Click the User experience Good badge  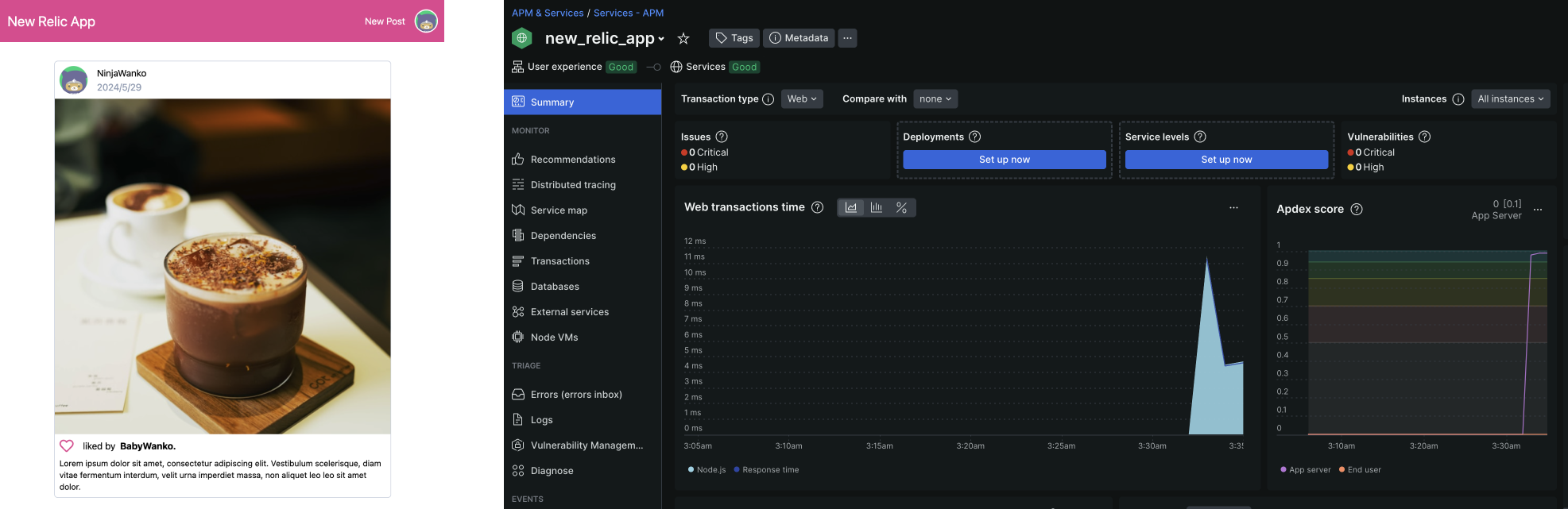click(621, 67)
